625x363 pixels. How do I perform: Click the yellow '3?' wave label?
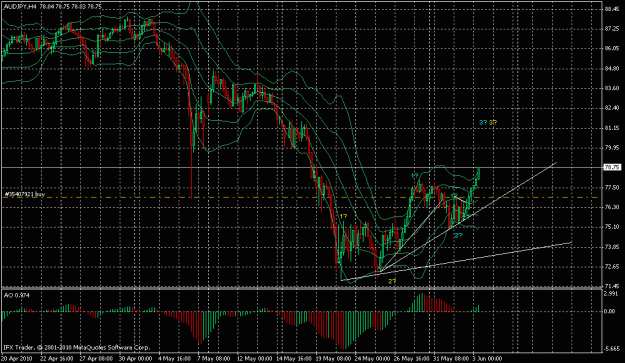click(x=493, y=122)
